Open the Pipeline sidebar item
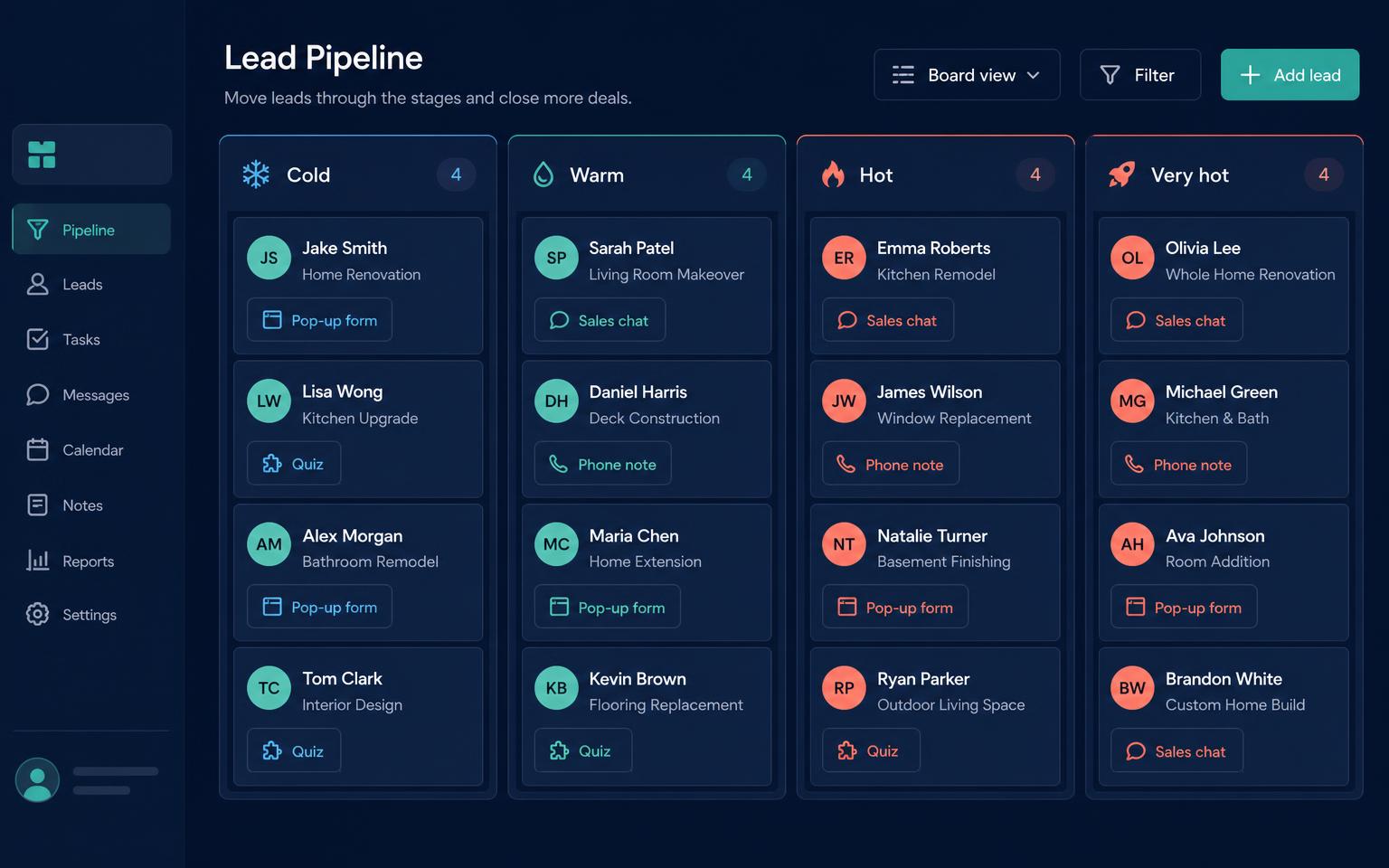The height and width of the screenshot is (868, 1389). (91, 230)
